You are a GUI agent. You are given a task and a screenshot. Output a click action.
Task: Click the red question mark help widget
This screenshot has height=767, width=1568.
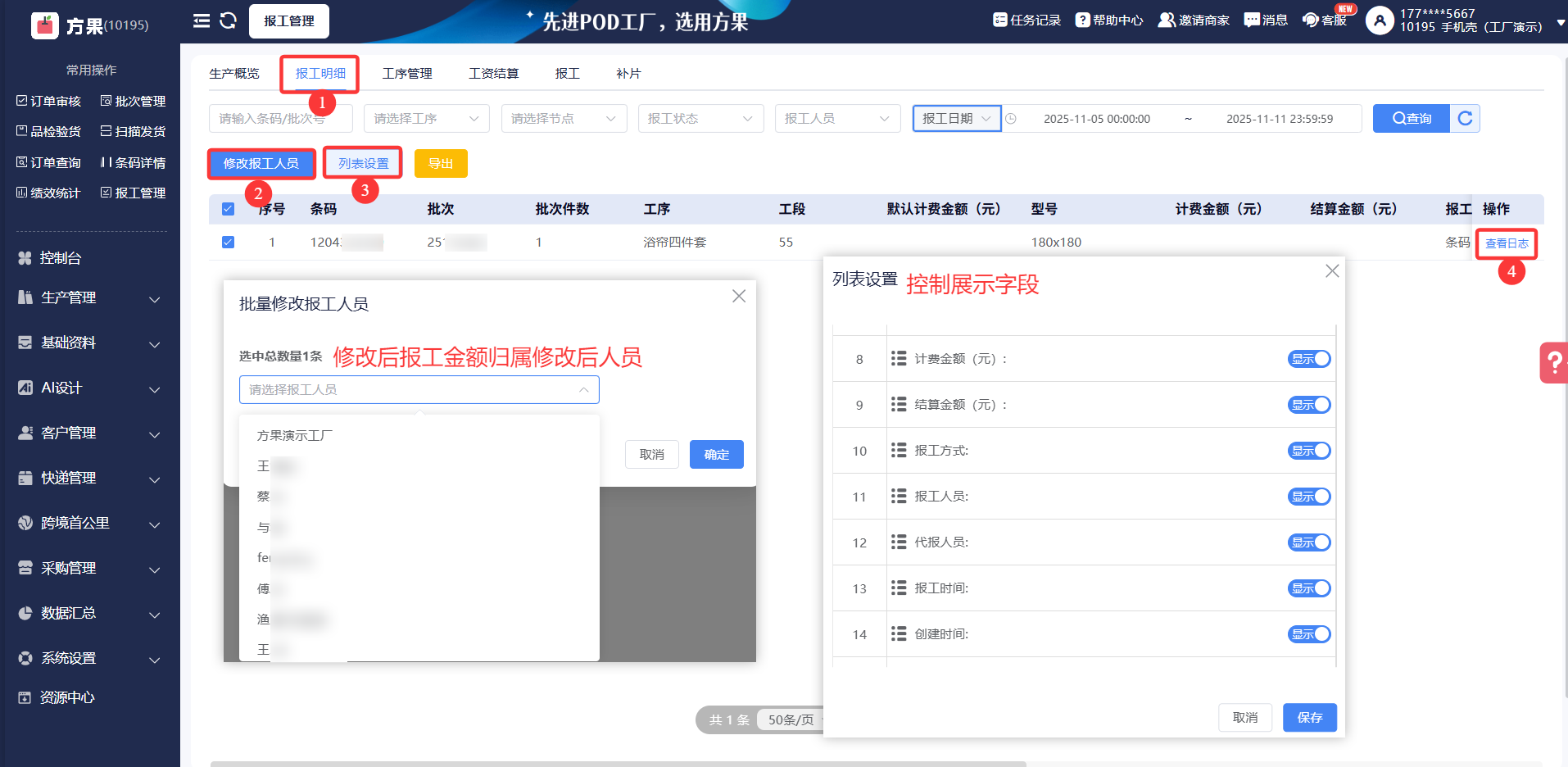click(1553, 362)
